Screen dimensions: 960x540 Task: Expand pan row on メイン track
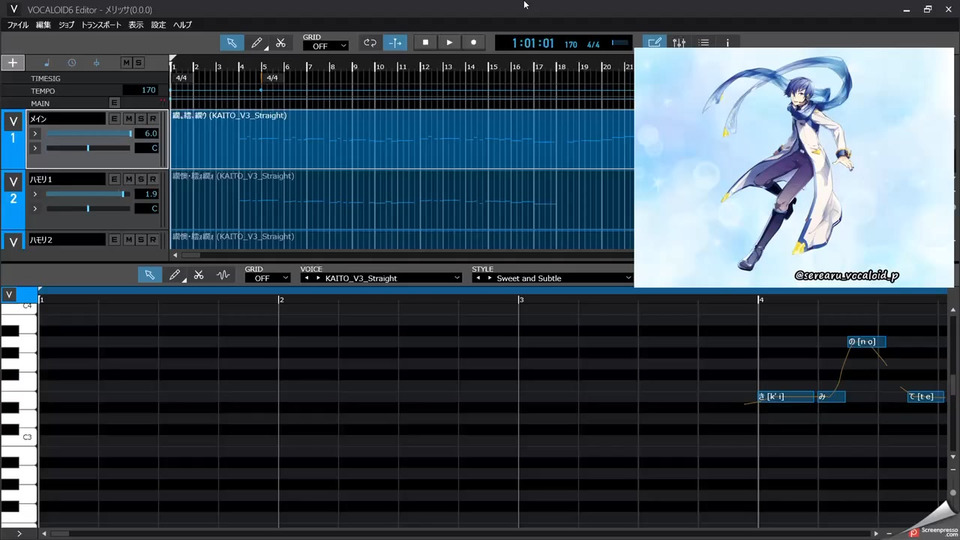[35, 148]
